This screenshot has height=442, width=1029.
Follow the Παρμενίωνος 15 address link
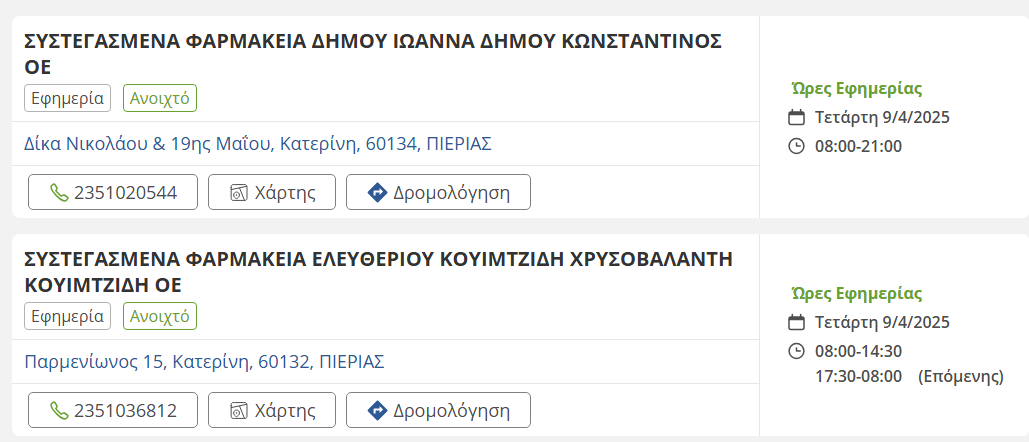tap(204, 361)
